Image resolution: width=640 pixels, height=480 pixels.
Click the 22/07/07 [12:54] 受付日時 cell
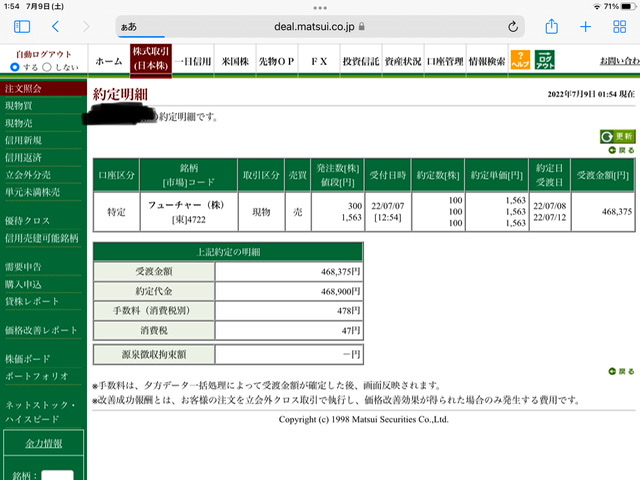388,211
